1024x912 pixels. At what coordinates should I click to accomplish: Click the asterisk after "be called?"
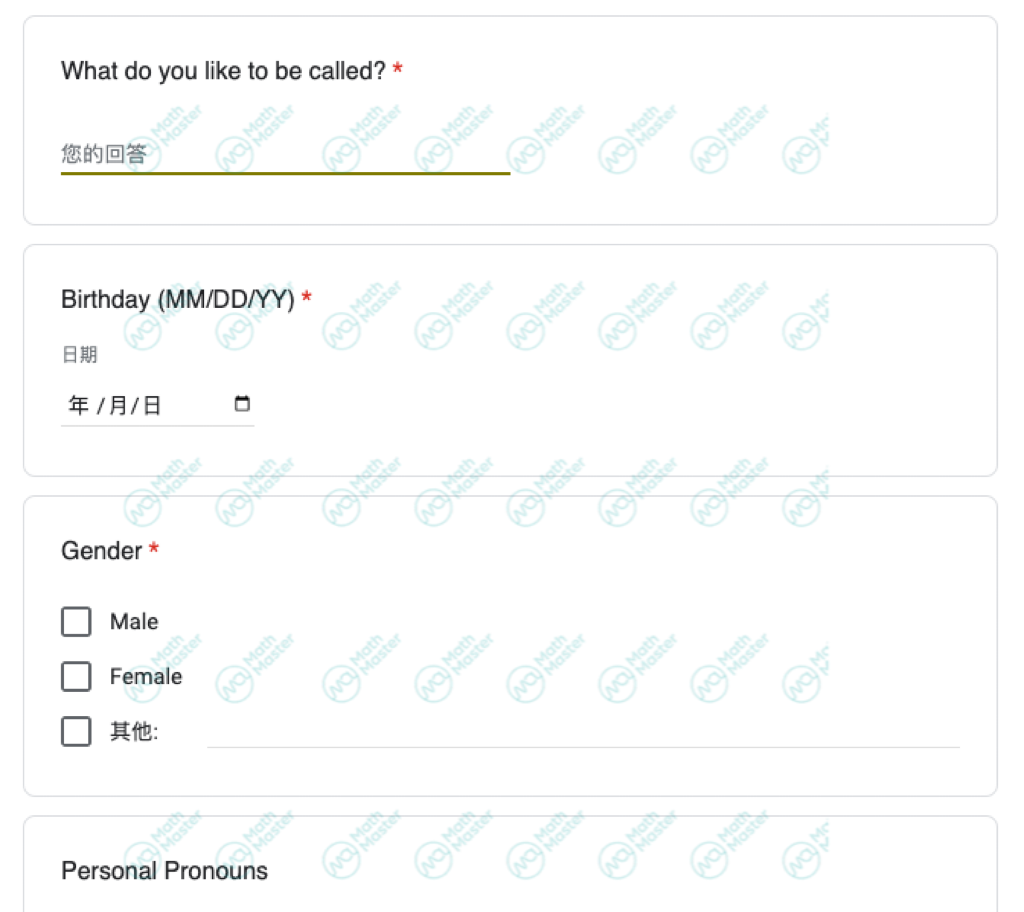pos(398,70)
